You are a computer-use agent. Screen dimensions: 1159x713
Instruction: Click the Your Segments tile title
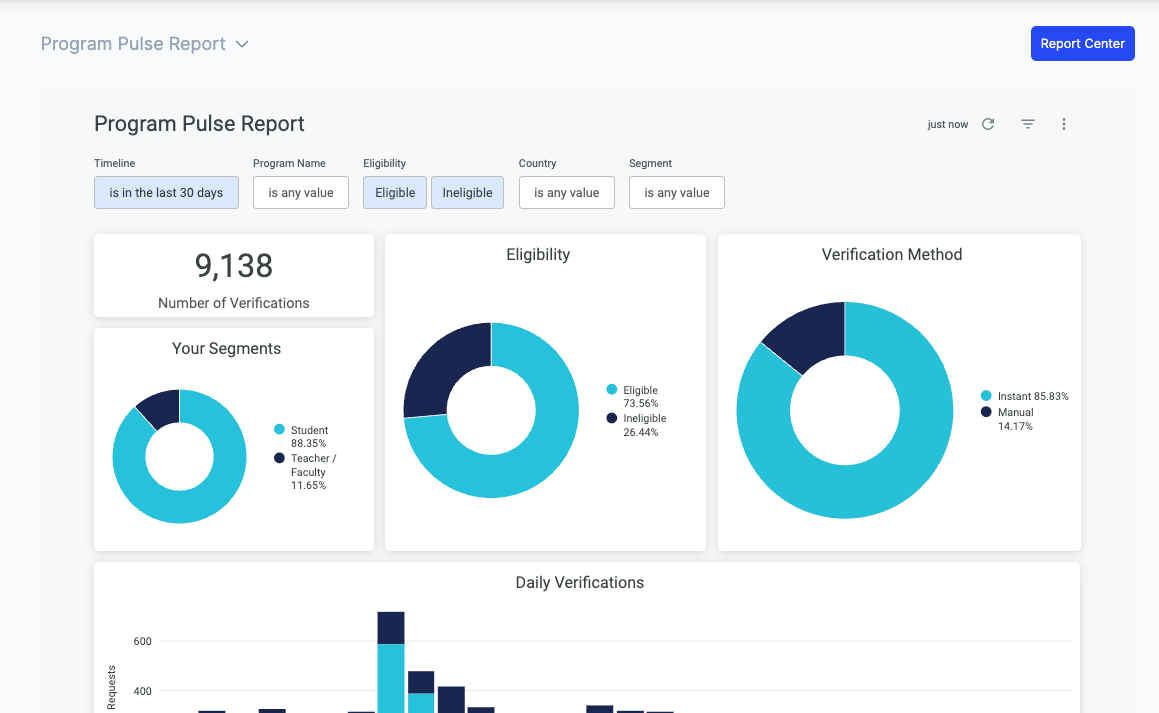226,348
